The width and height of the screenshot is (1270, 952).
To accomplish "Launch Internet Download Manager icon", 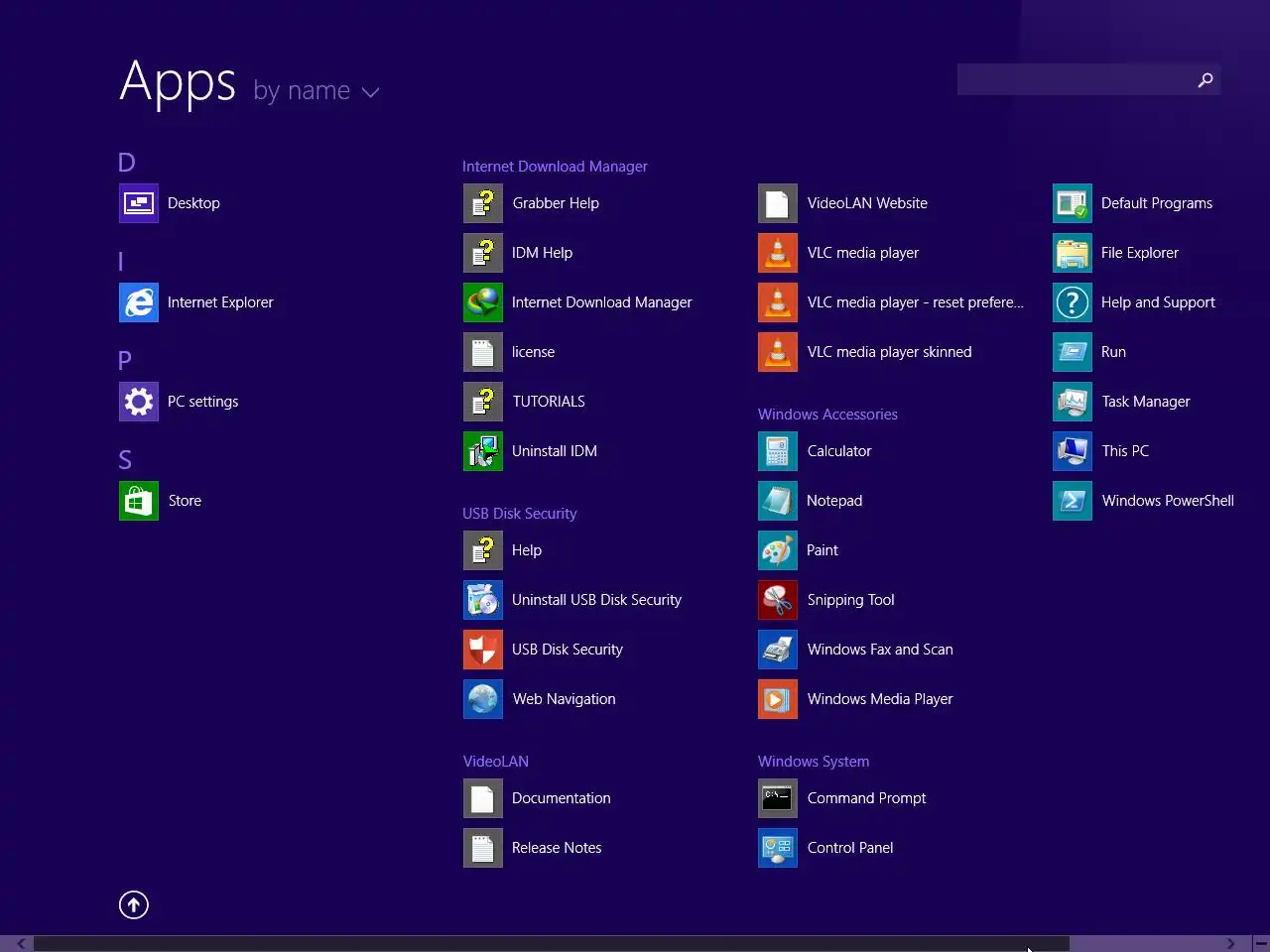I will pos(483,302).
